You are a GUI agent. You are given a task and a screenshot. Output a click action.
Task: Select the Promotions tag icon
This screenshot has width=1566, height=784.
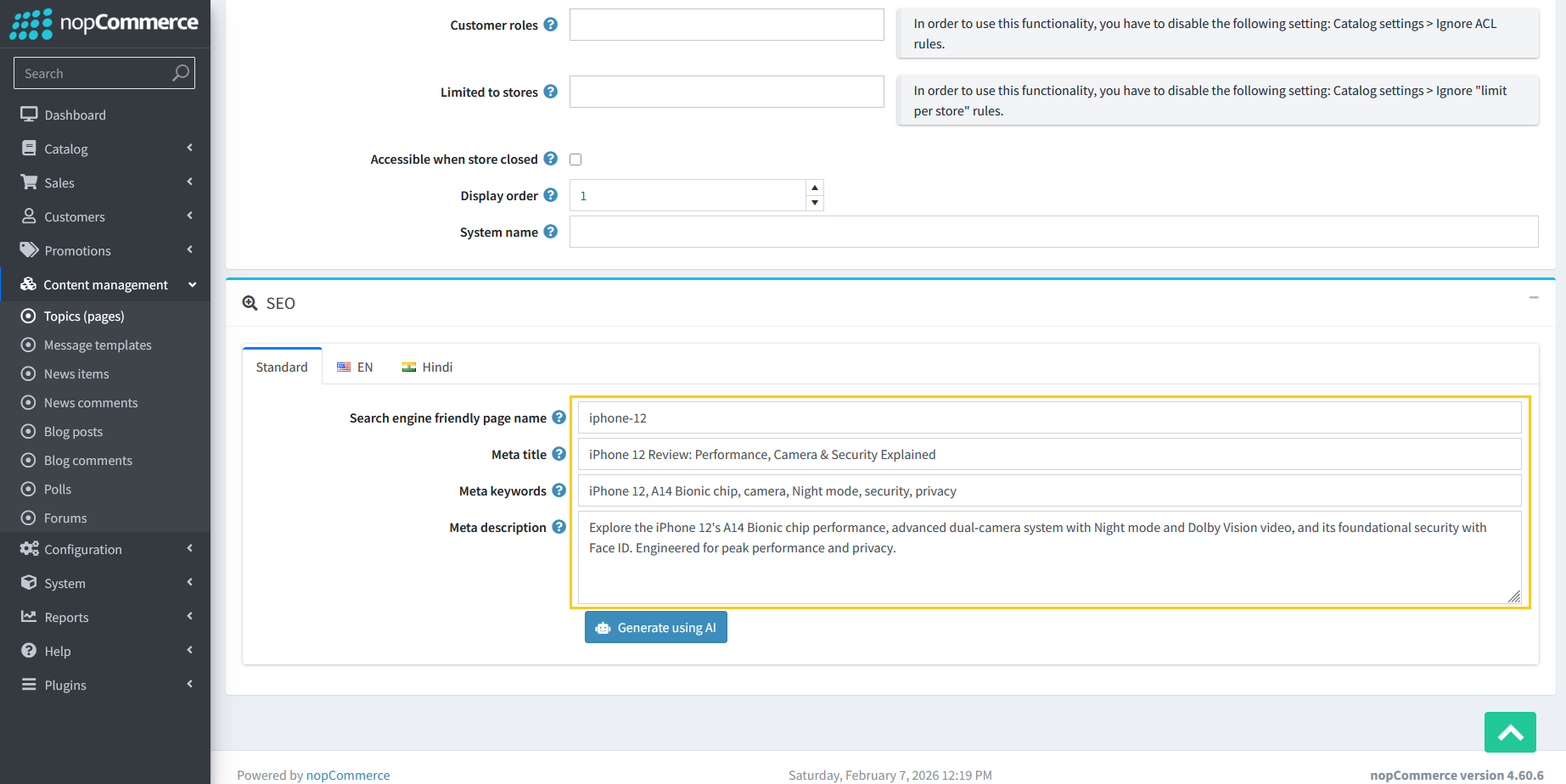[x=30, y=250]
